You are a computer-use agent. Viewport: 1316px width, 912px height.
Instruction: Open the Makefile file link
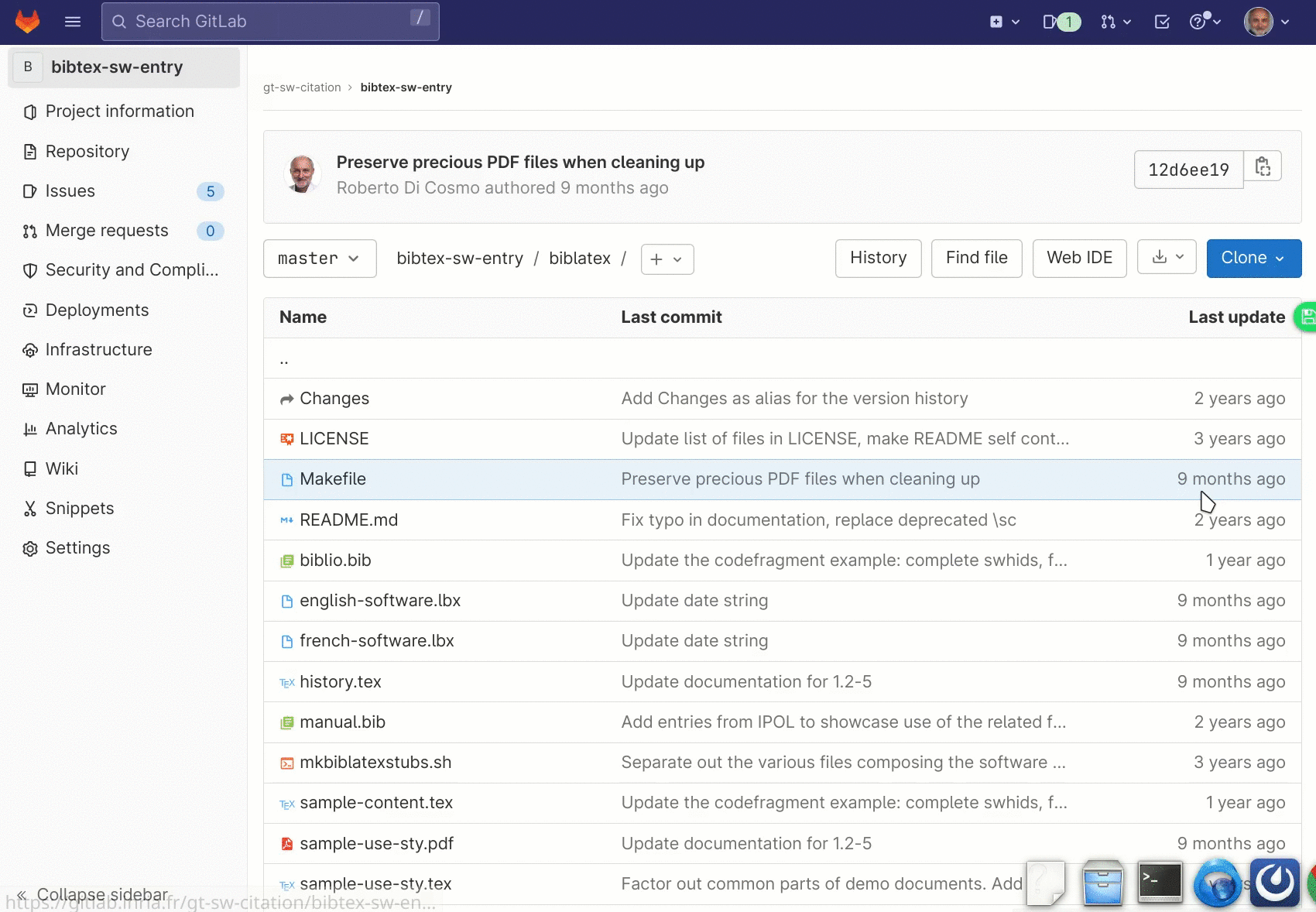pyautogui.click(x=333, y=479)
